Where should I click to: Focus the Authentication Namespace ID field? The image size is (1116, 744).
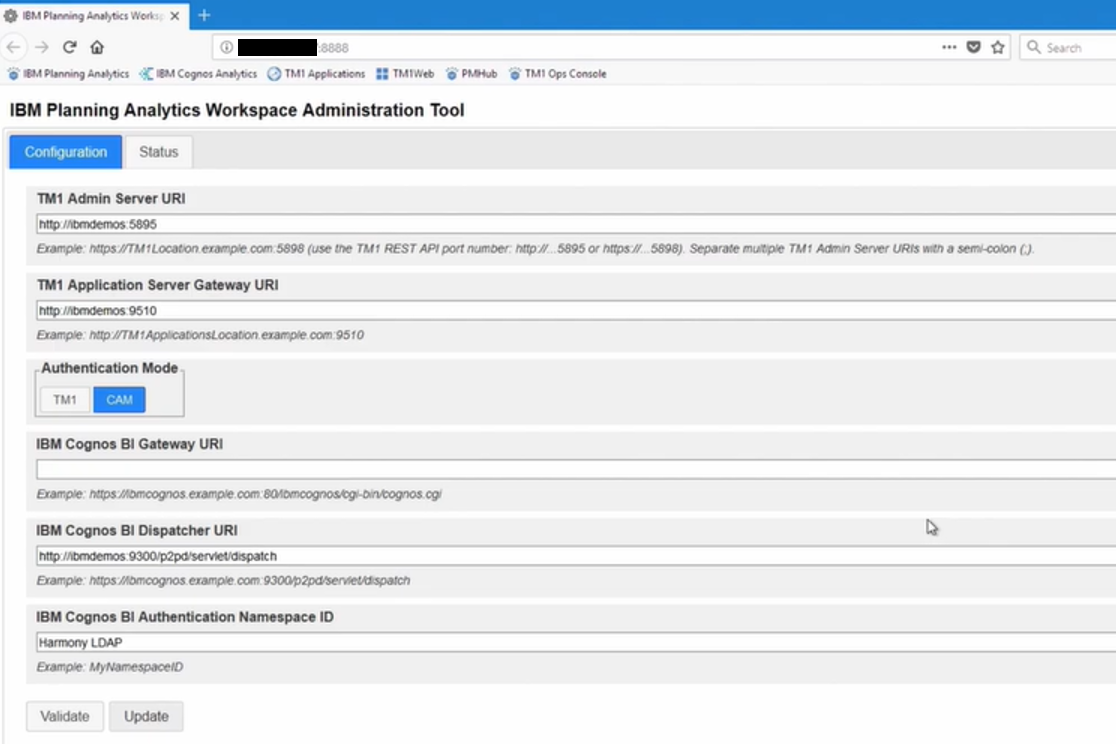[576, 642]
